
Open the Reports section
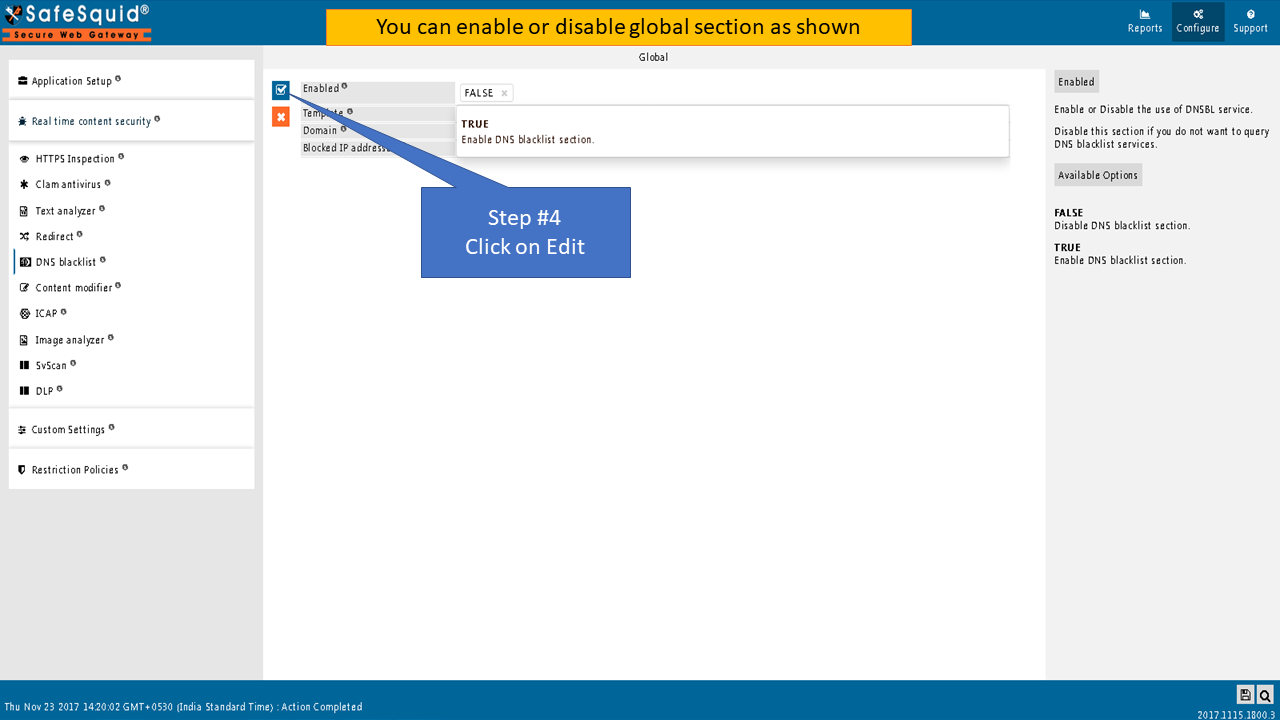pos(1145,22)
